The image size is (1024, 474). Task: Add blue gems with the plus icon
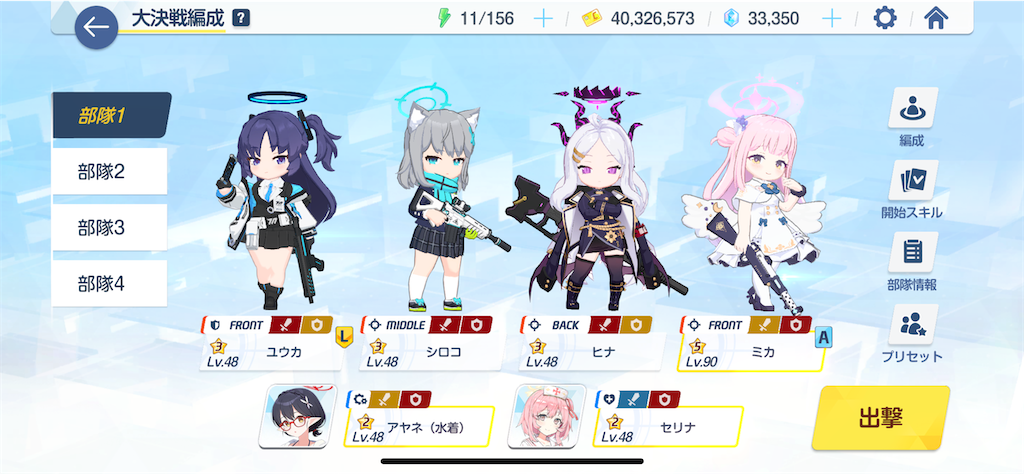[x=831, y=18]
